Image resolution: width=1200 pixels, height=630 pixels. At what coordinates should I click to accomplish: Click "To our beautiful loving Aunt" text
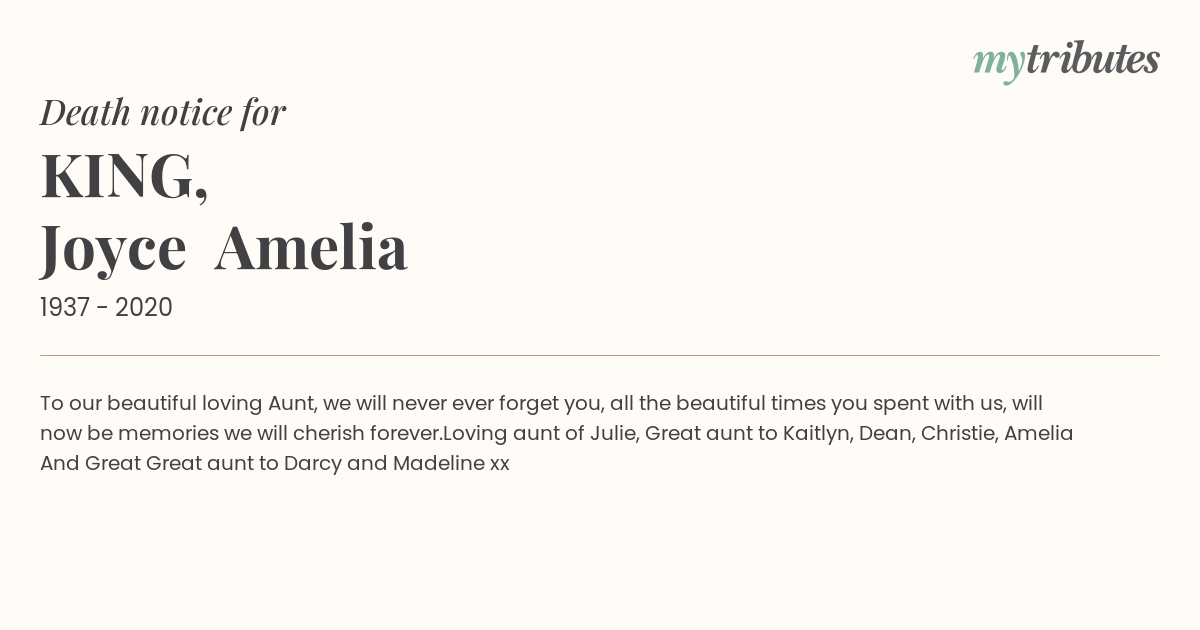pos(178,404)
